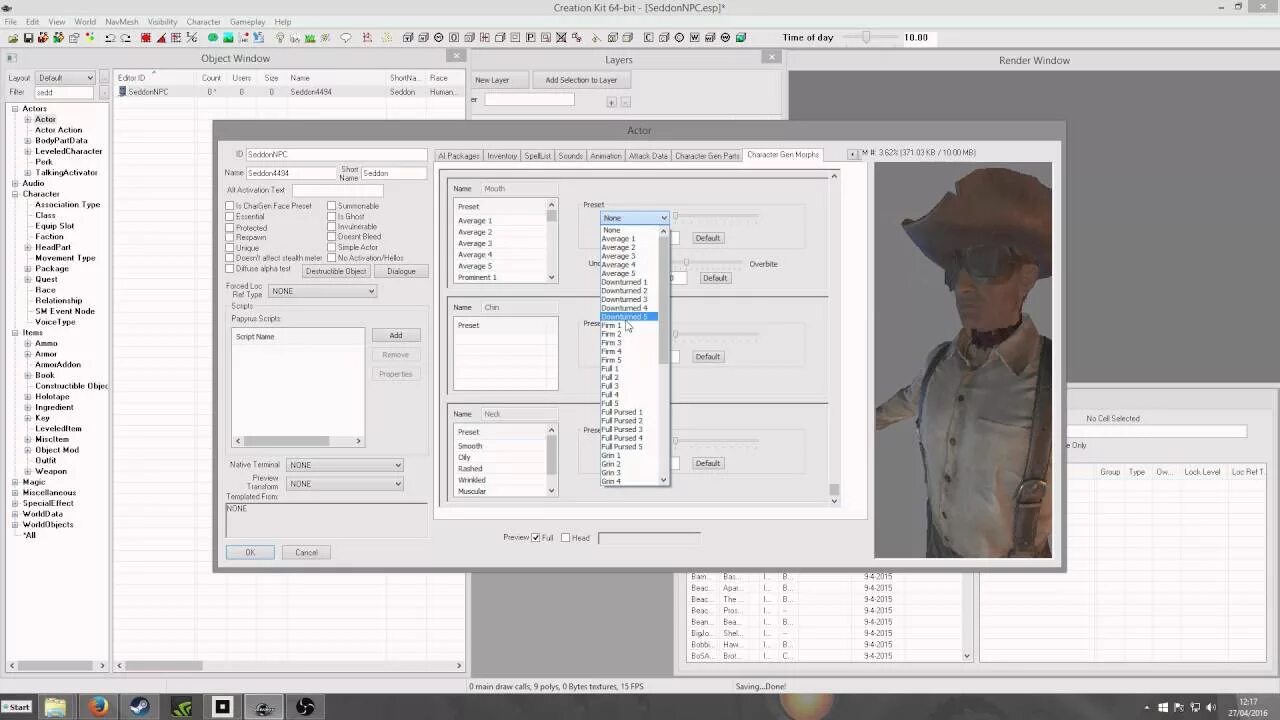Click the Destructible Object button
The width and height of the screenshot is (1280, 720).
tap(336, 271)
